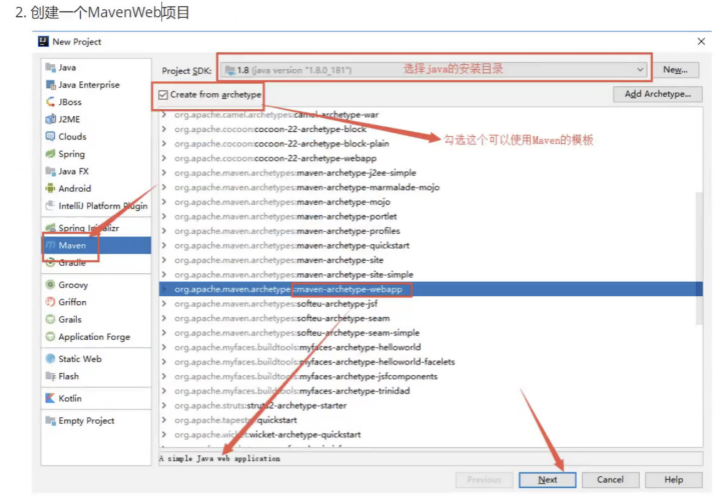Click the Empty Project icon
This screenshot has width=728, height=500.
point(50,421)
